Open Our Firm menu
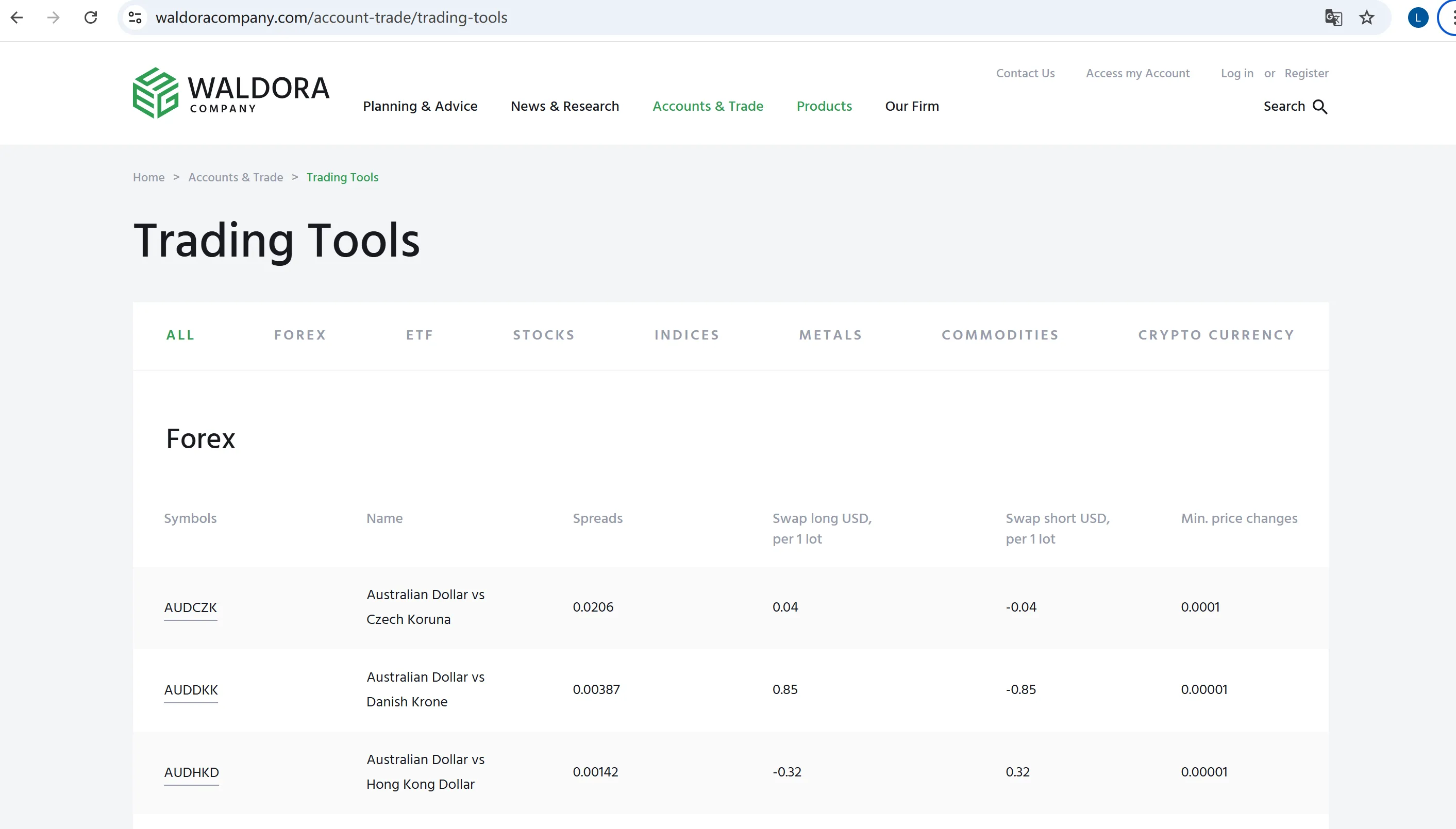1456x829 pixels. [912, 107]
